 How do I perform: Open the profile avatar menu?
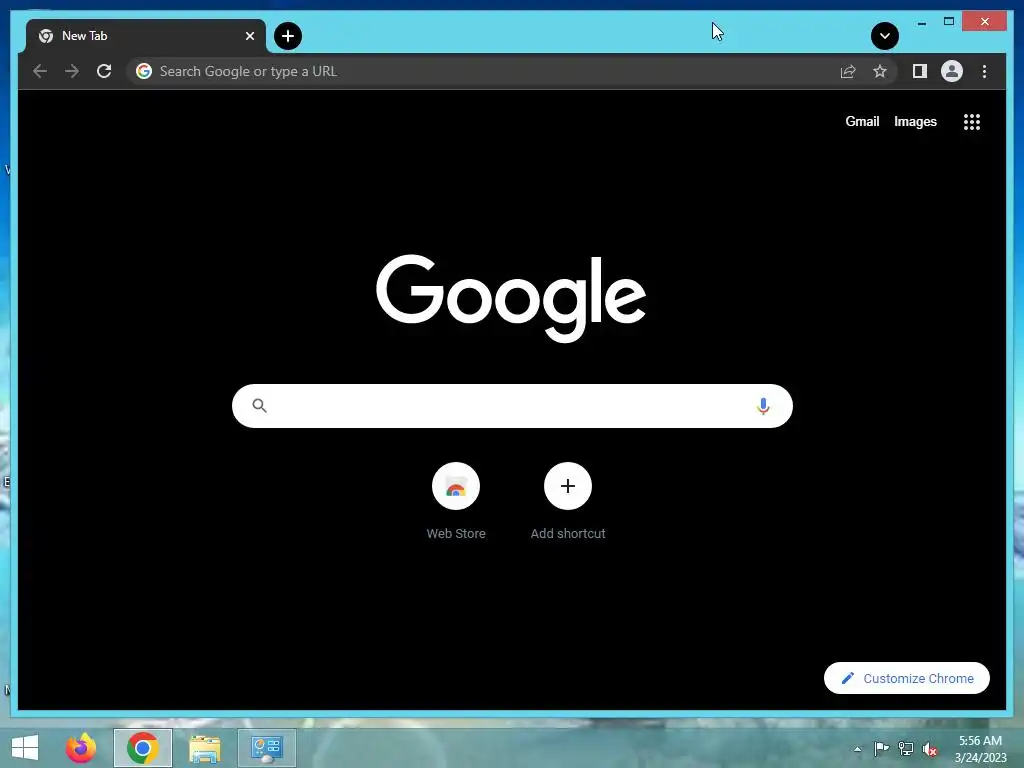point(952,71)
